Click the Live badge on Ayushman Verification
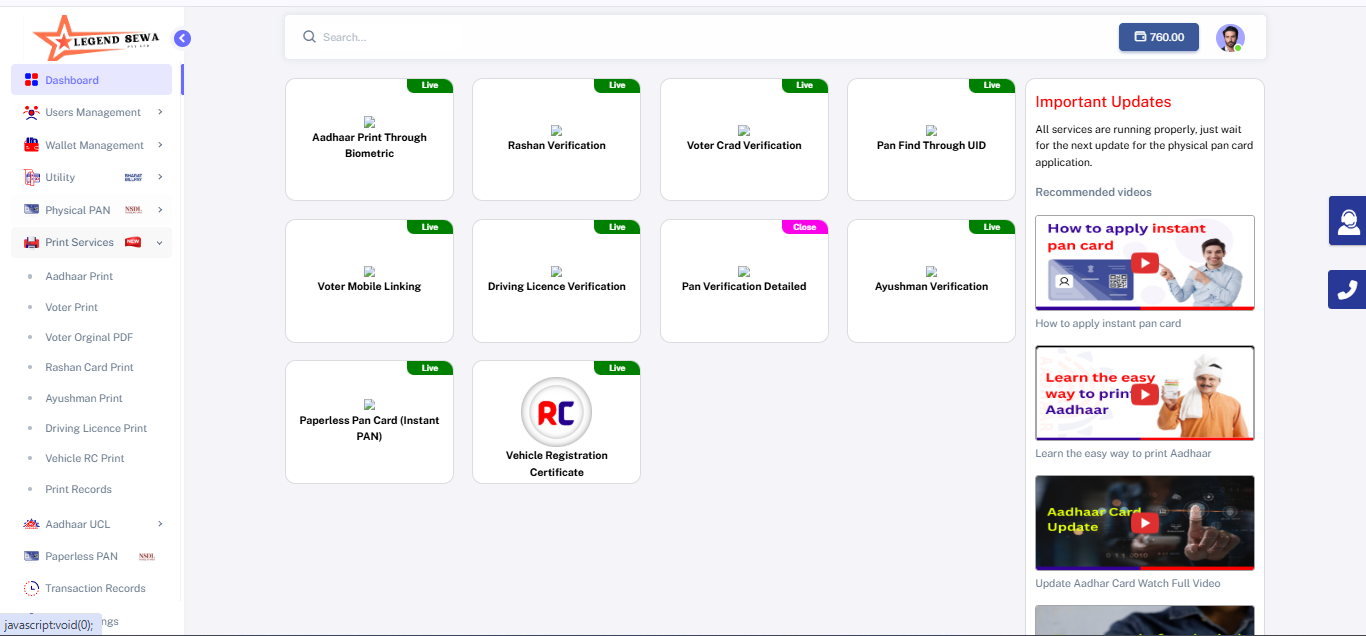1366x636 pixels. coord(992,227)
